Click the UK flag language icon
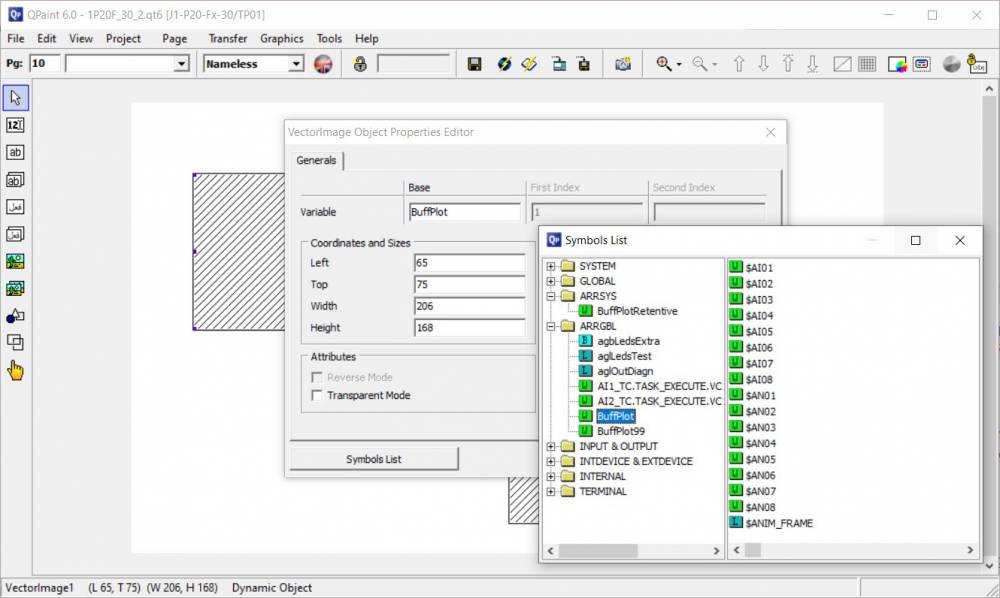1000x598 pixels. click(323, 64)
